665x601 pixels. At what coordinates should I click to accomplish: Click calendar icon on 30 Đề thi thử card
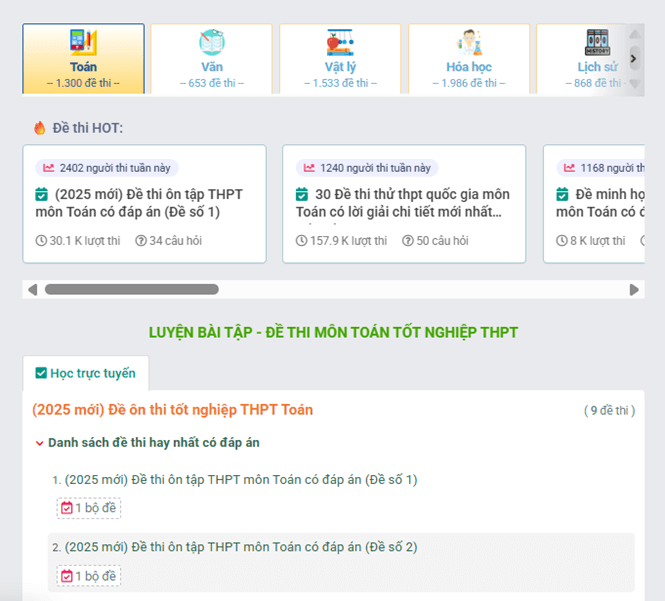tap(302, 194)
